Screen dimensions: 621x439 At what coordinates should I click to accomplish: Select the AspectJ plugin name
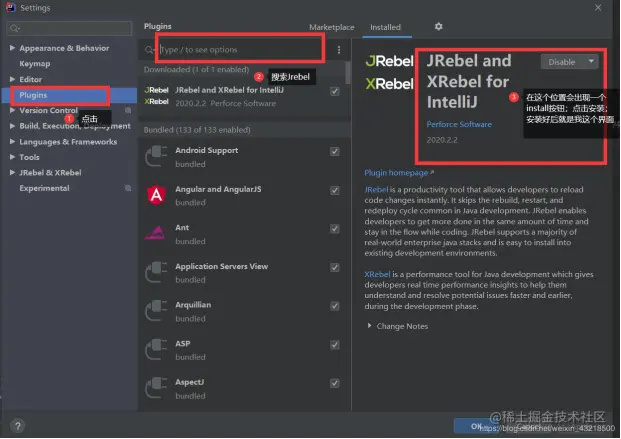pyautogui.click(x=190, y=382)
